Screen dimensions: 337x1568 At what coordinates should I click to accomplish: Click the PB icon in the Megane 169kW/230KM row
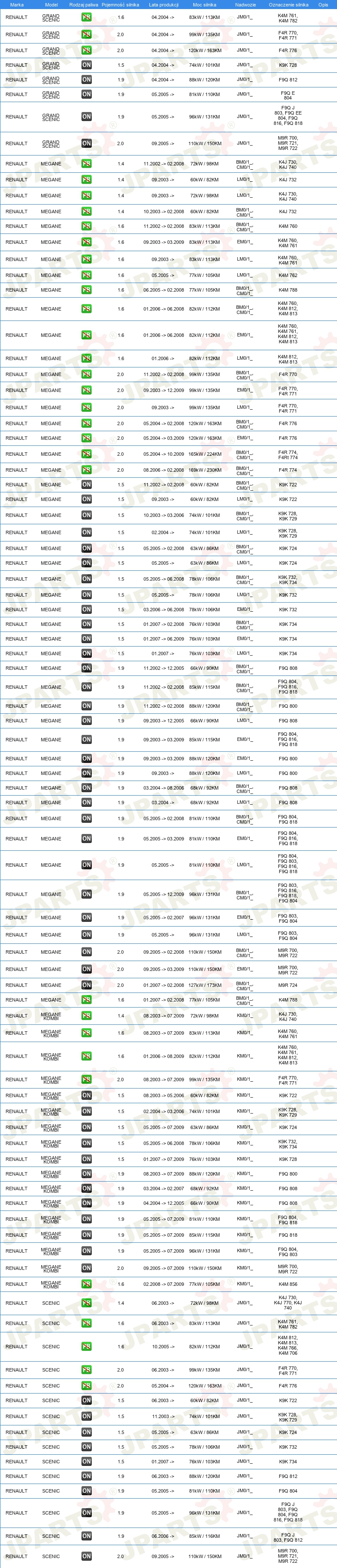coord(87,469)
